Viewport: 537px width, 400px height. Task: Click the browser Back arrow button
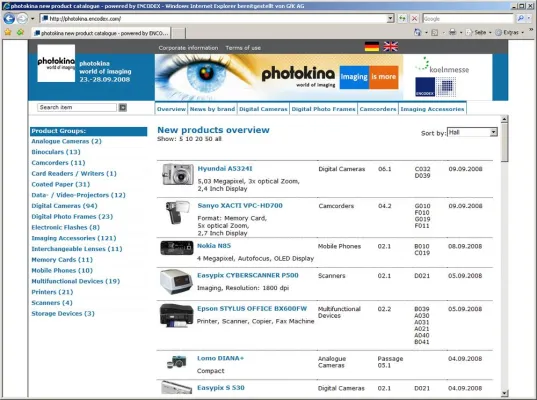9,18
